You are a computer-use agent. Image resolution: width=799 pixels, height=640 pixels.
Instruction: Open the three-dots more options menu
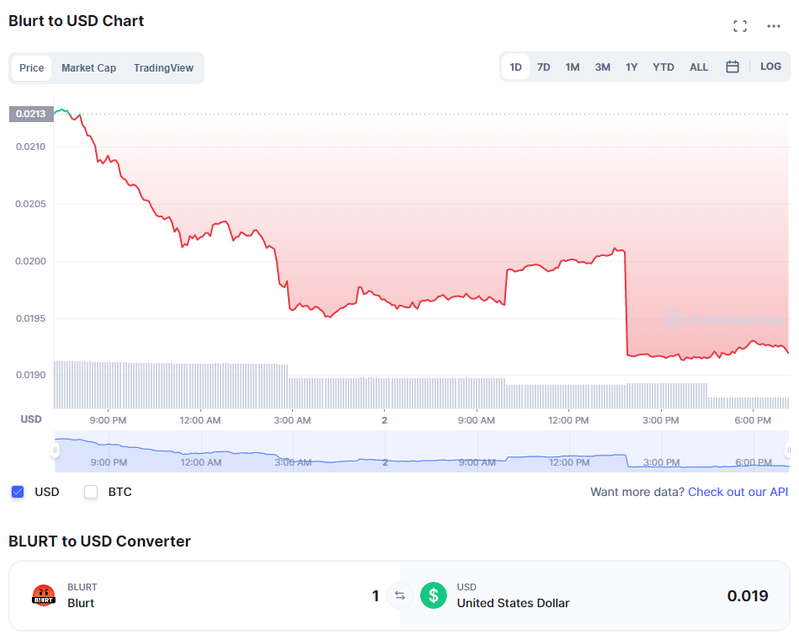pyautogui.click(x=774, y=26)
